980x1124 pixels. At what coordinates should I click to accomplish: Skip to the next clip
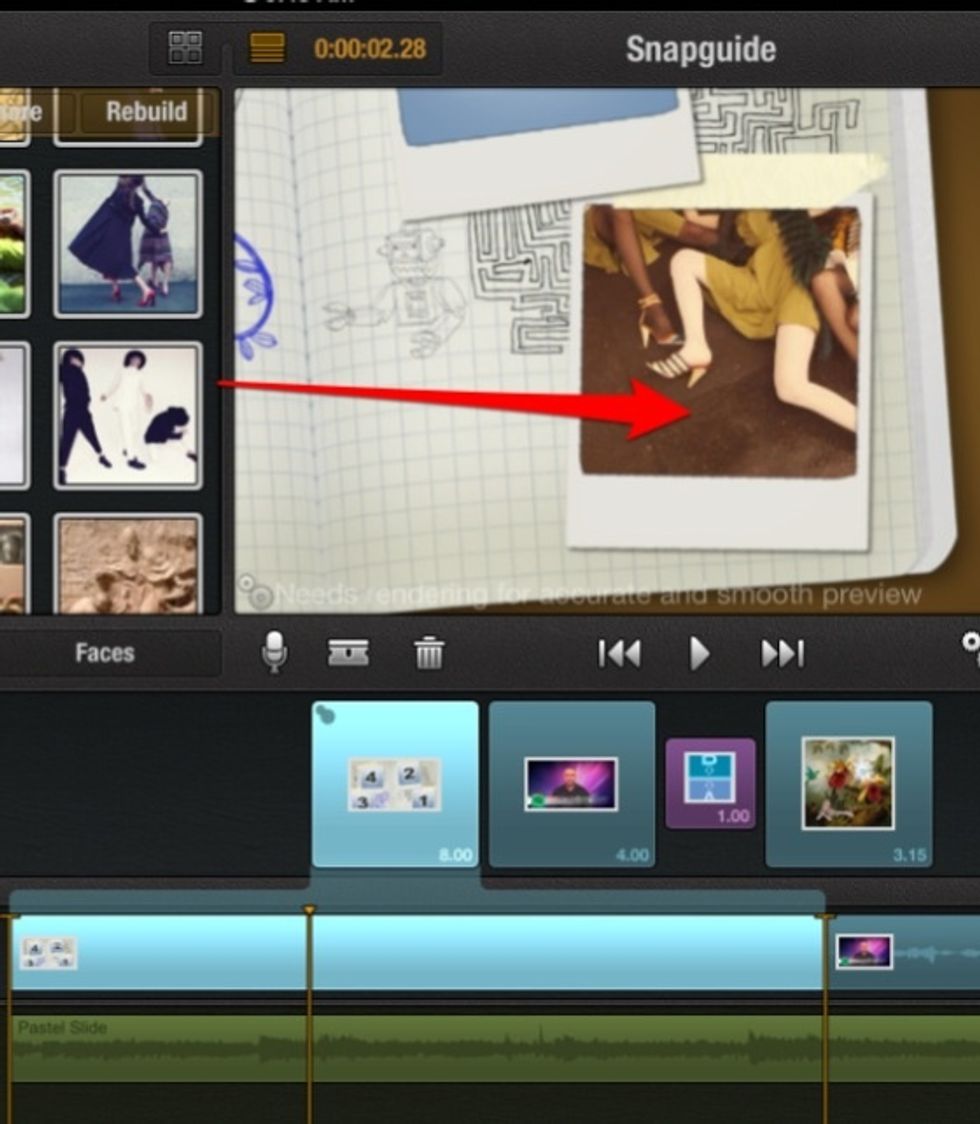coord(782,653)
